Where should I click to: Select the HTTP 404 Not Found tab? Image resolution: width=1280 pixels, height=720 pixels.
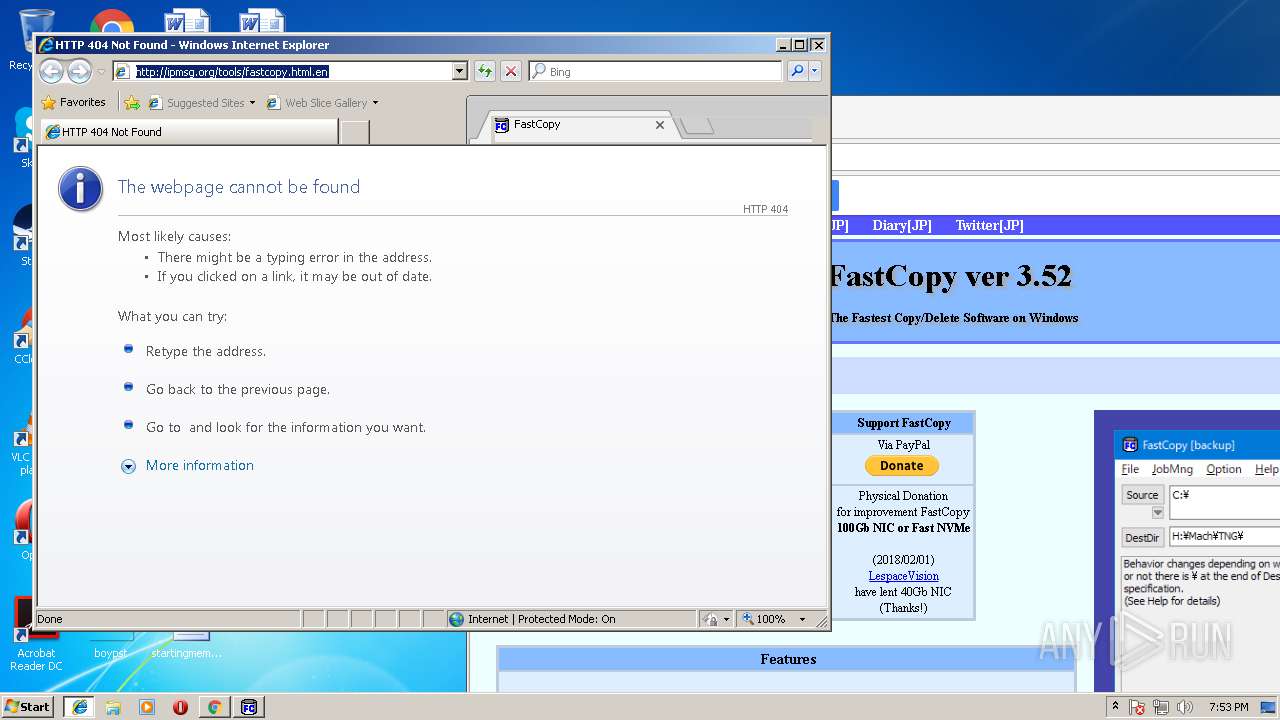pyautogui.click(x=187, y=132)
